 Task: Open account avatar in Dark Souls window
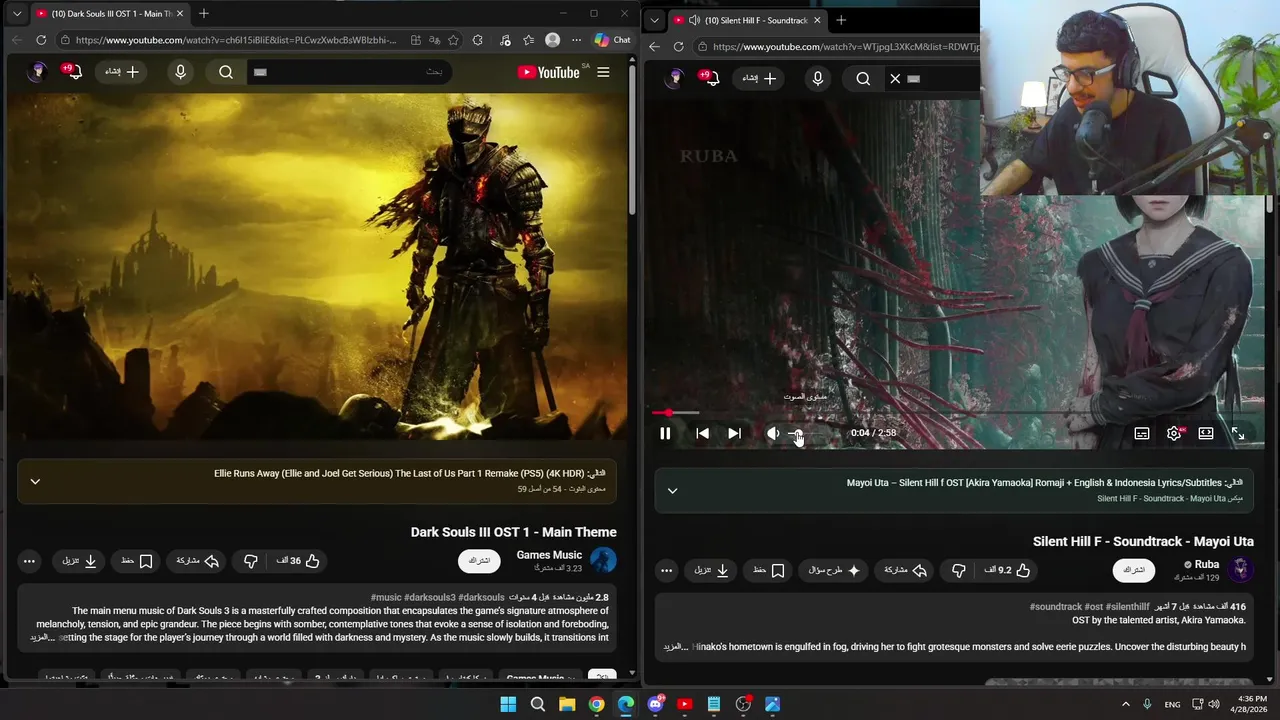37,72
